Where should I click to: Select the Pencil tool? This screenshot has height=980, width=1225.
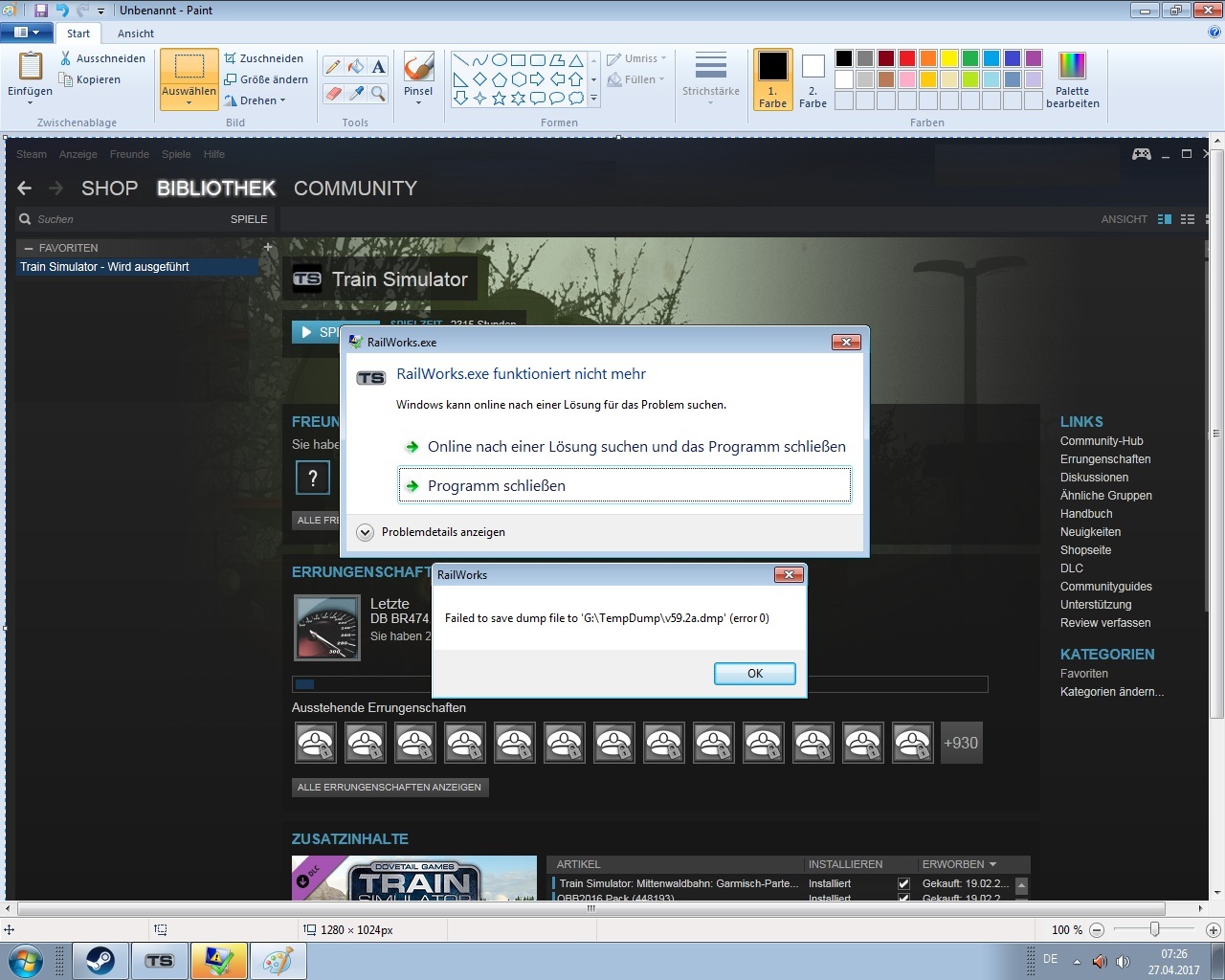point(332,66)
